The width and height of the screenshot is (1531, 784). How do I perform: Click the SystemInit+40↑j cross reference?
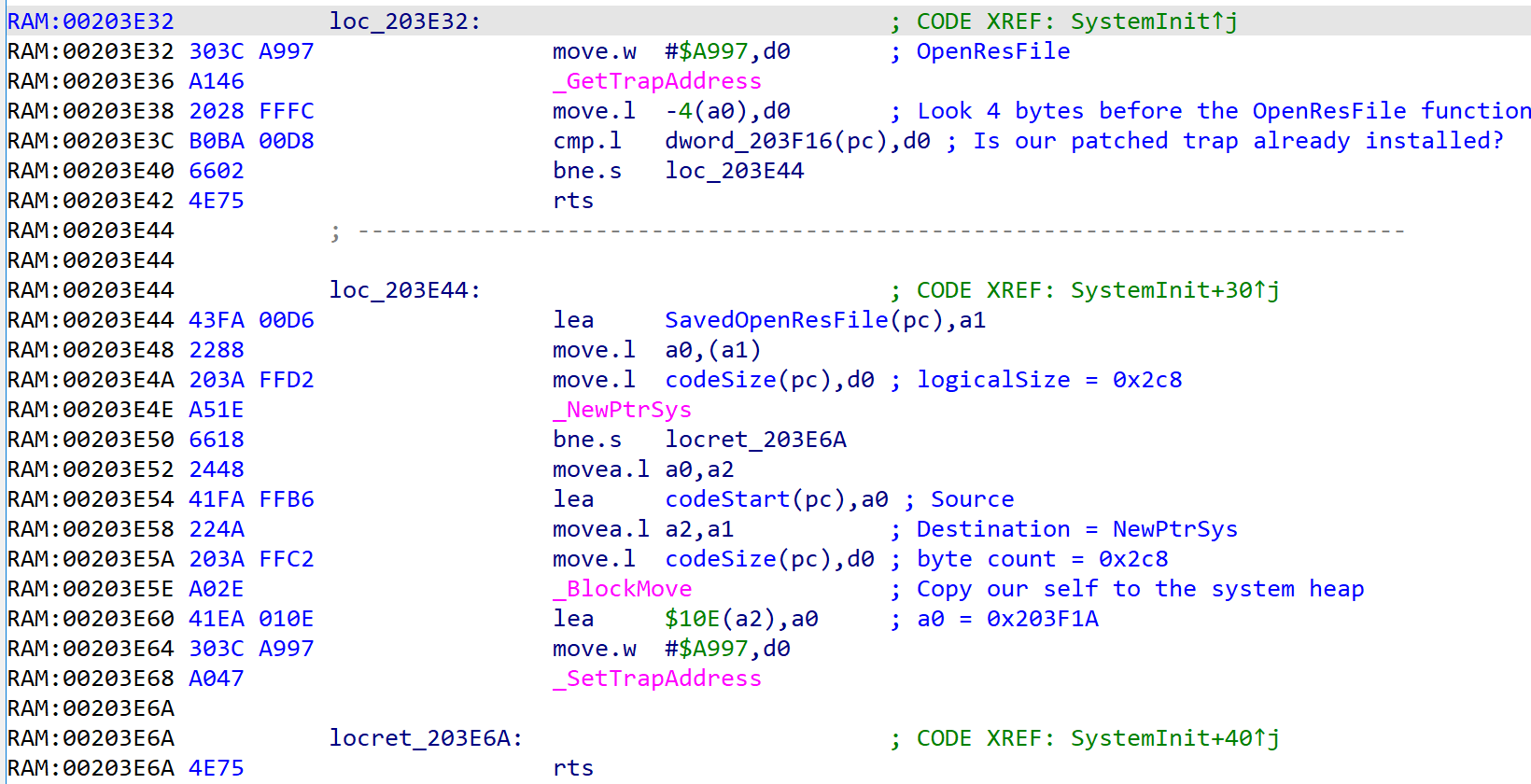1175,738
